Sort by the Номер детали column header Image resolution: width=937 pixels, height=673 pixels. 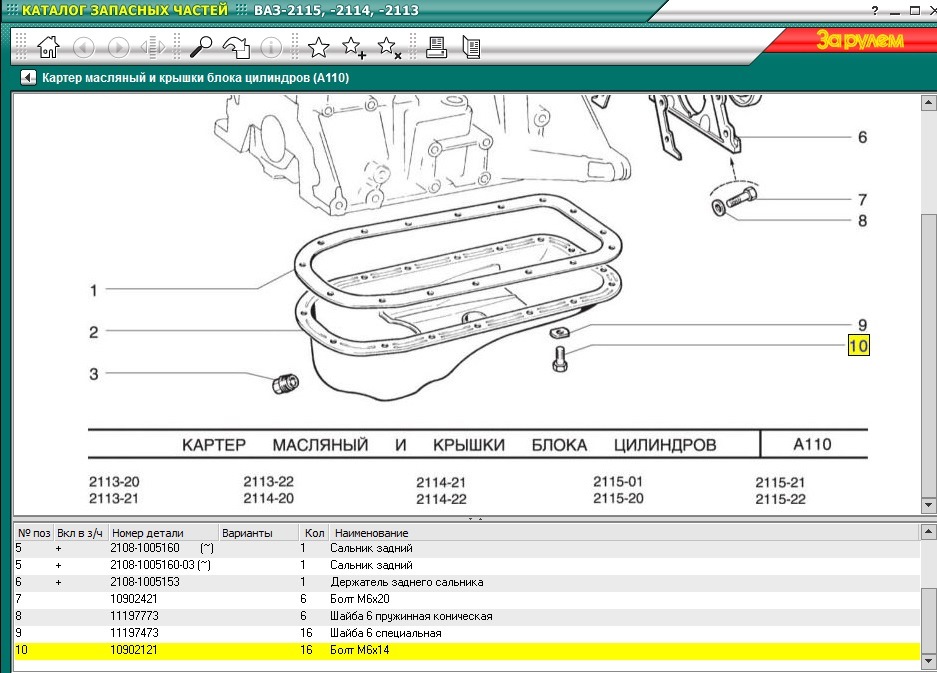tap(163, 533)
